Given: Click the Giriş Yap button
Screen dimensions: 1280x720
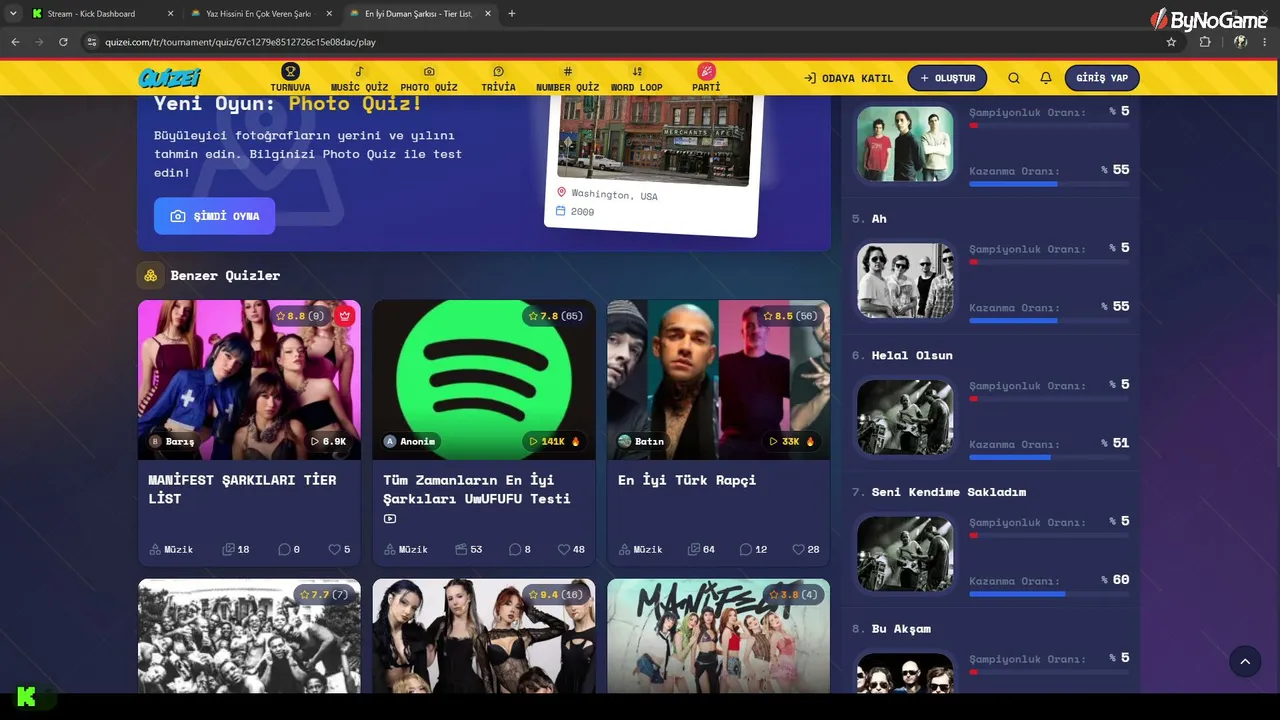Looking at the screenshot, I should point(1102,78).
